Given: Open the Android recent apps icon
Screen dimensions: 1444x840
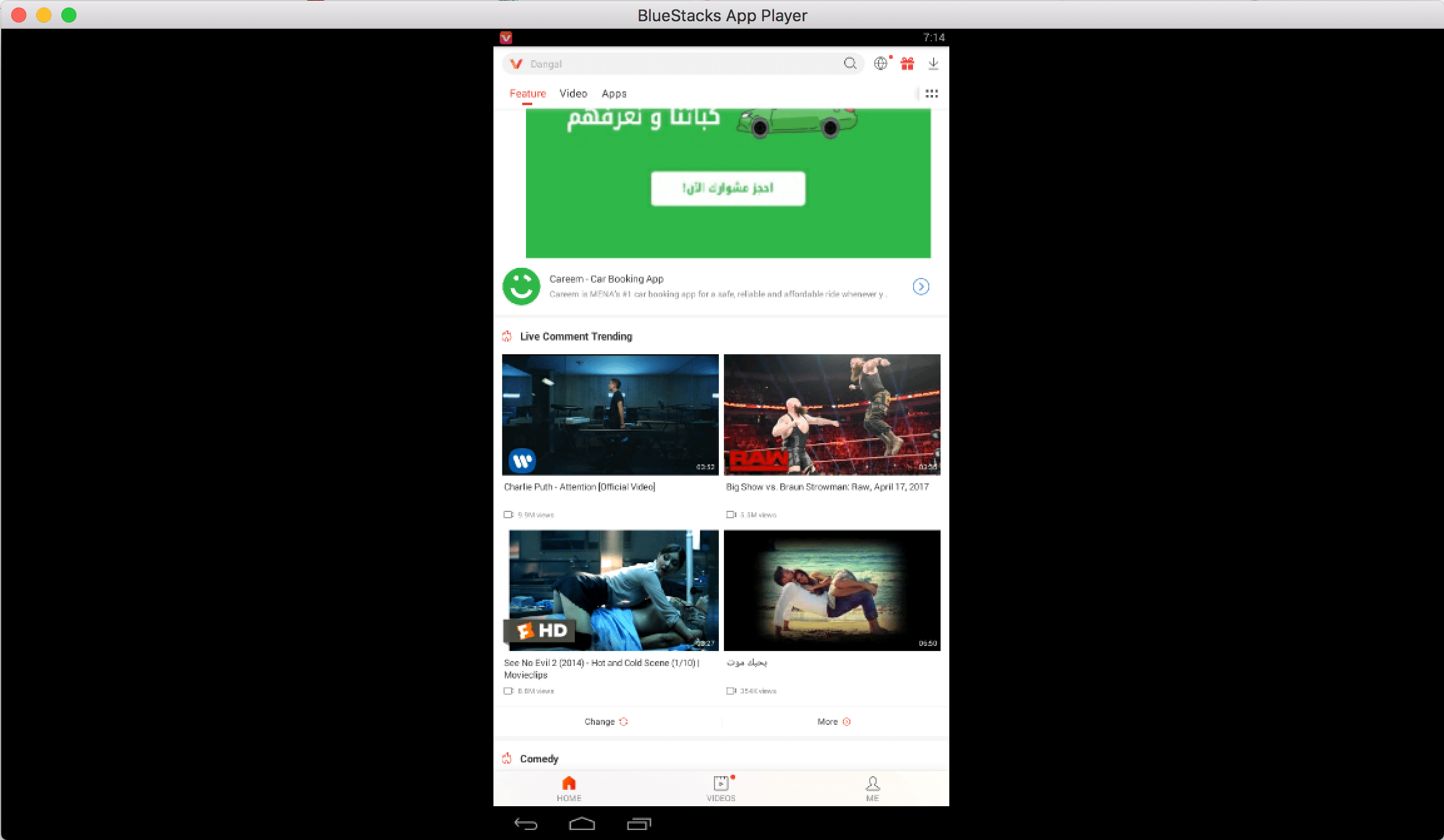Looking at the screenshot, I should pyautogui.click(x=639, y=824).
